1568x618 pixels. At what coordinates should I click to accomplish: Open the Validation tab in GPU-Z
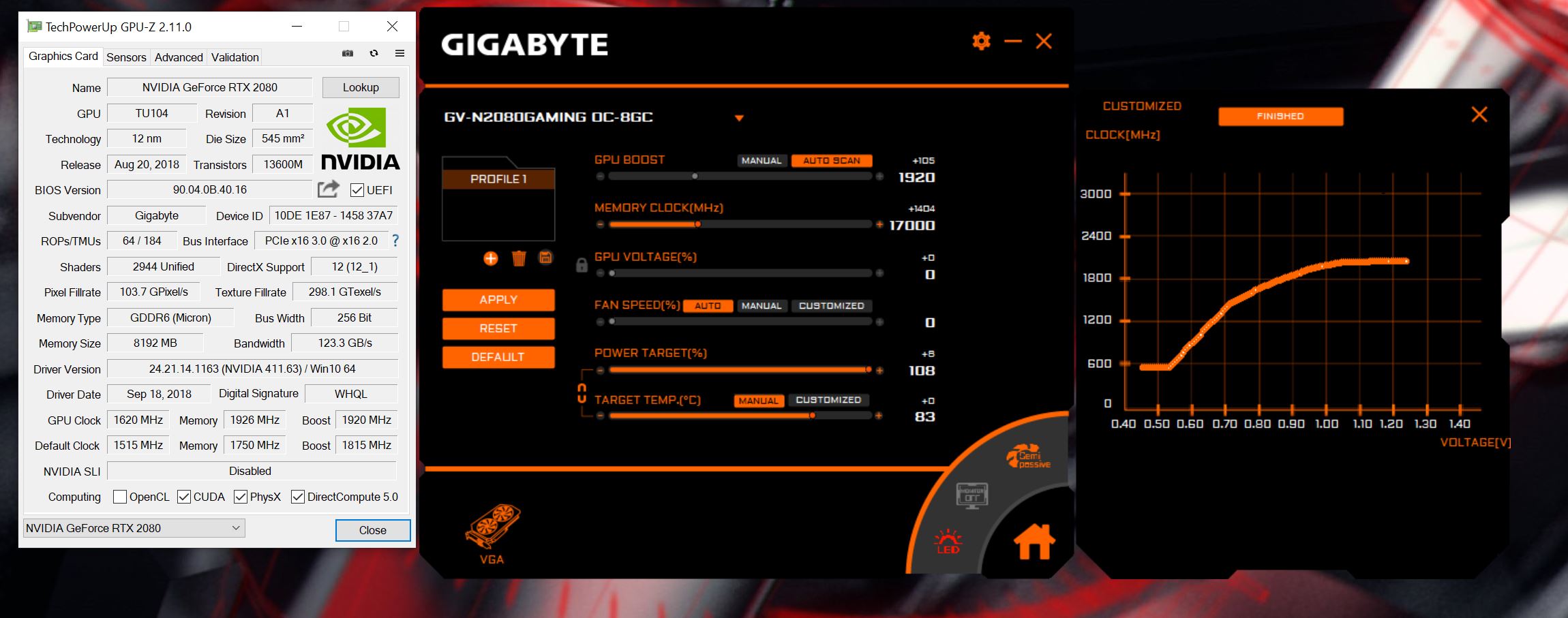coord(235,57)
